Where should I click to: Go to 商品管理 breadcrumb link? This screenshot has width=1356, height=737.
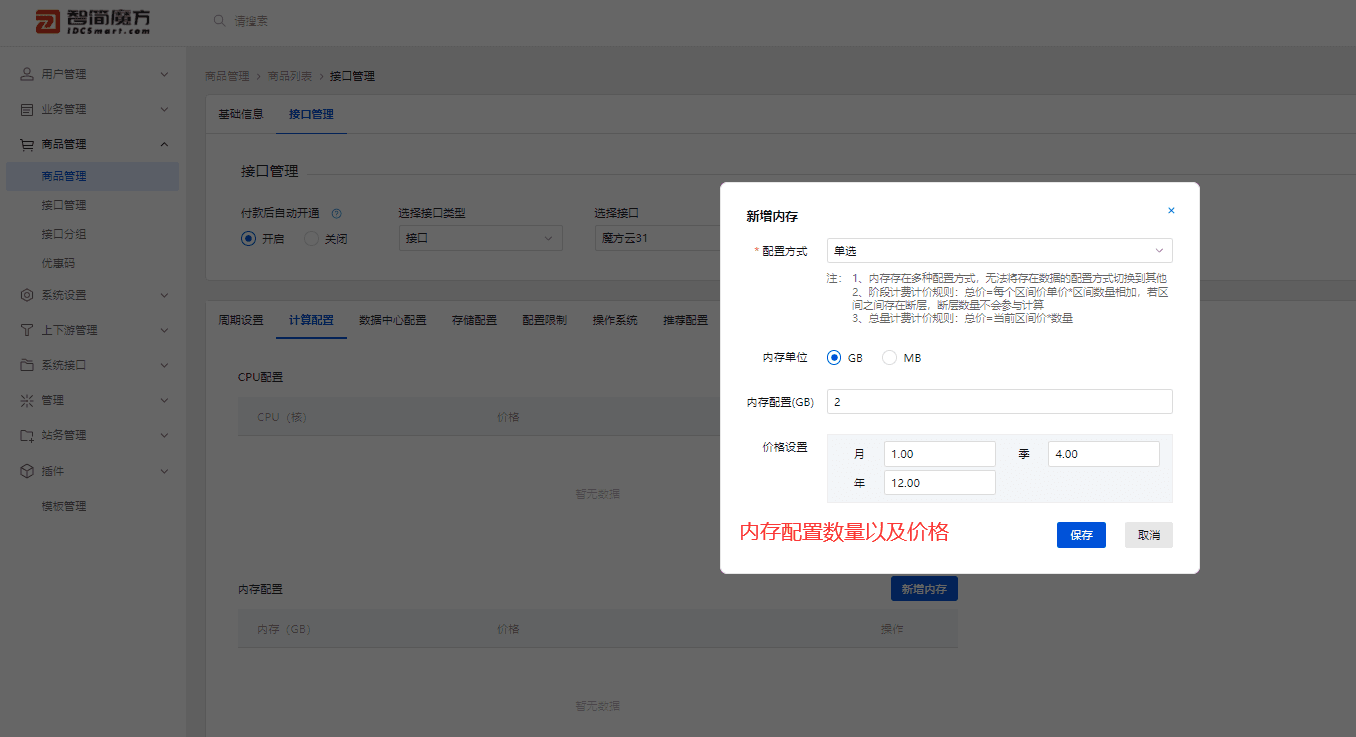click(227, 76)
